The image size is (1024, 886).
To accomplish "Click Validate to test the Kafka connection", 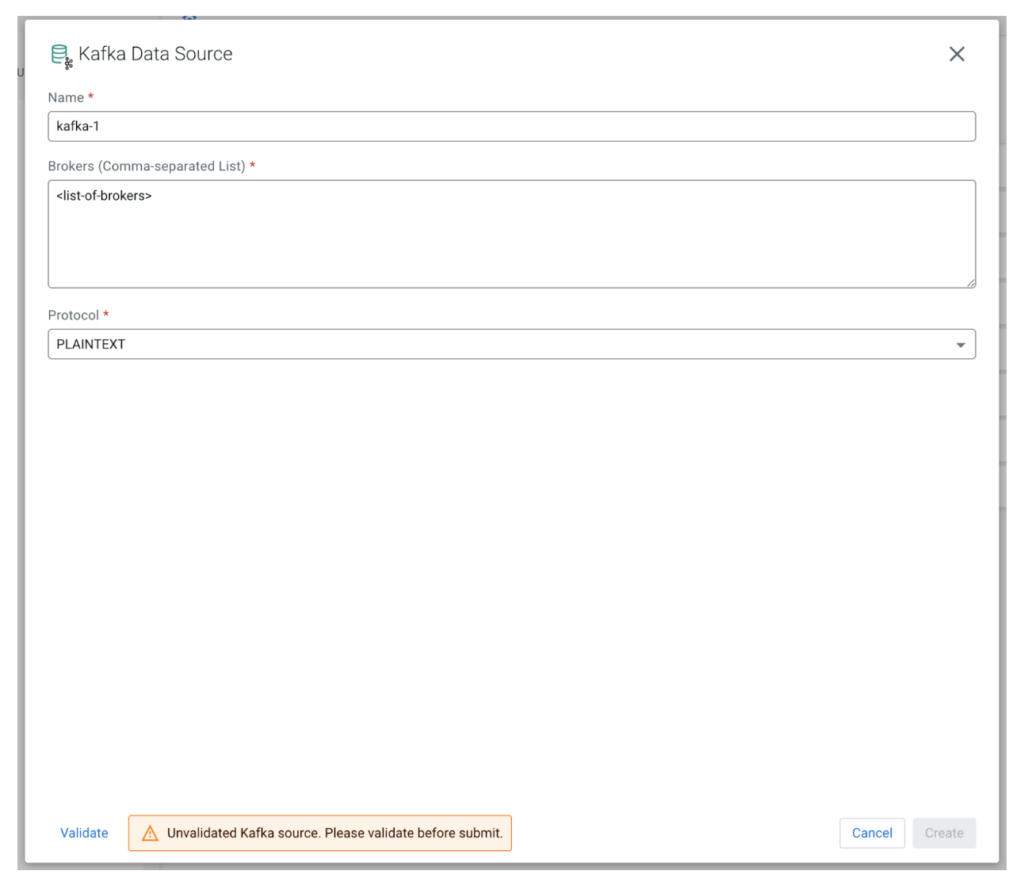I will (x=83, y=832).
